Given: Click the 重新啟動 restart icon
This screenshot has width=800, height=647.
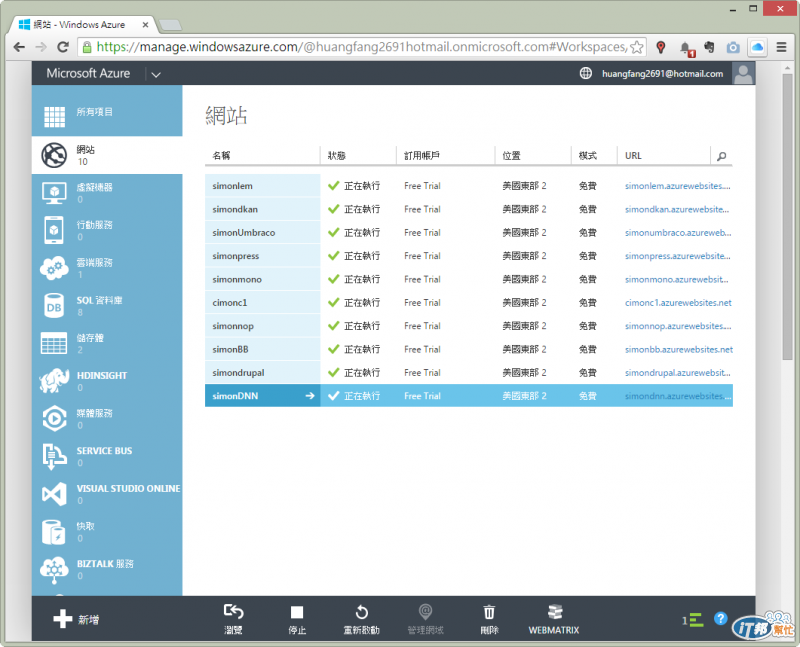Looking at the screenshot, I should (x=361, y=612).
